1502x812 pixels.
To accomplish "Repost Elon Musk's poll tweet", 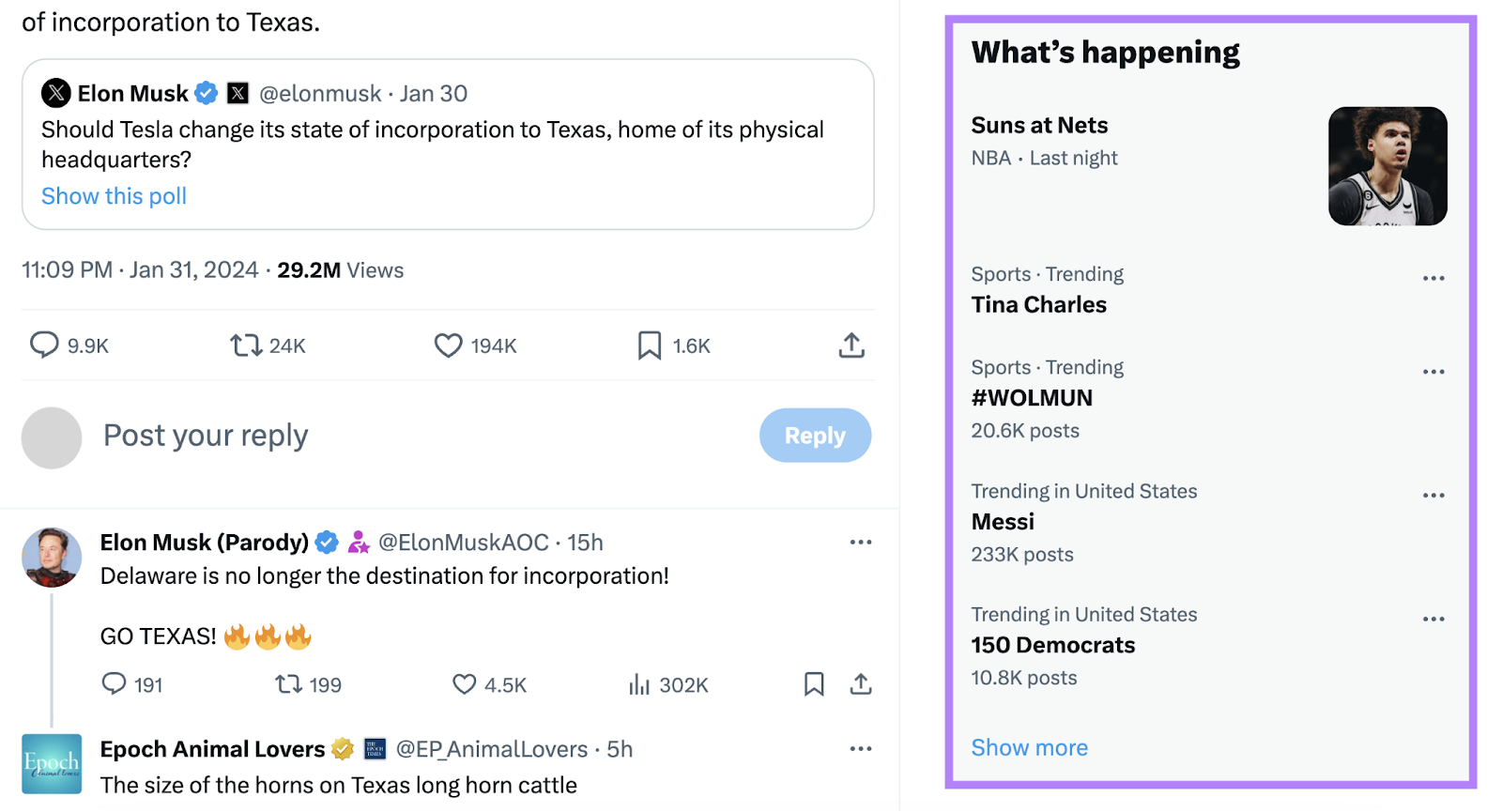I will (x=246, y=345).
